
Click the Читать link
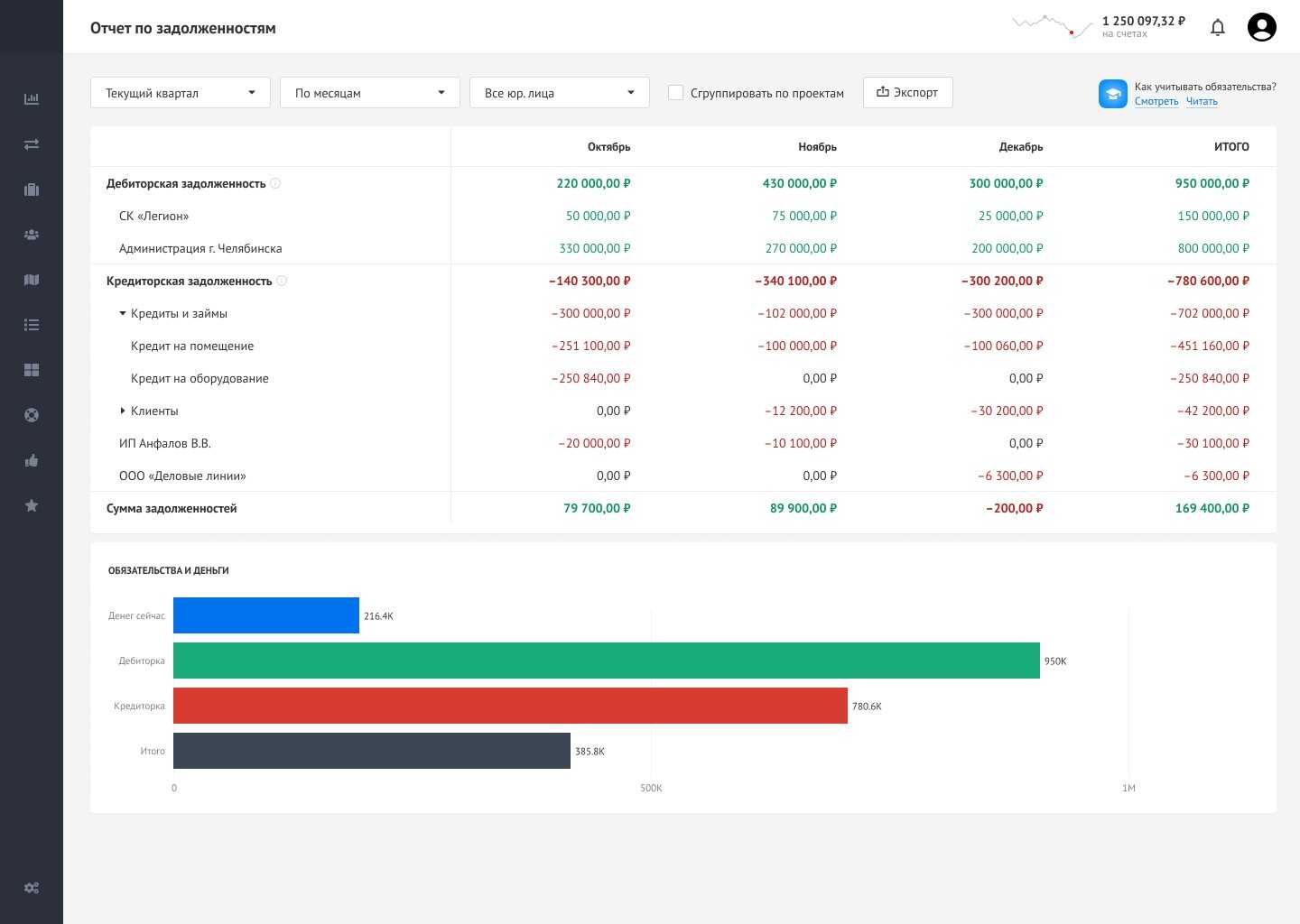click(x=1202, y=101)
